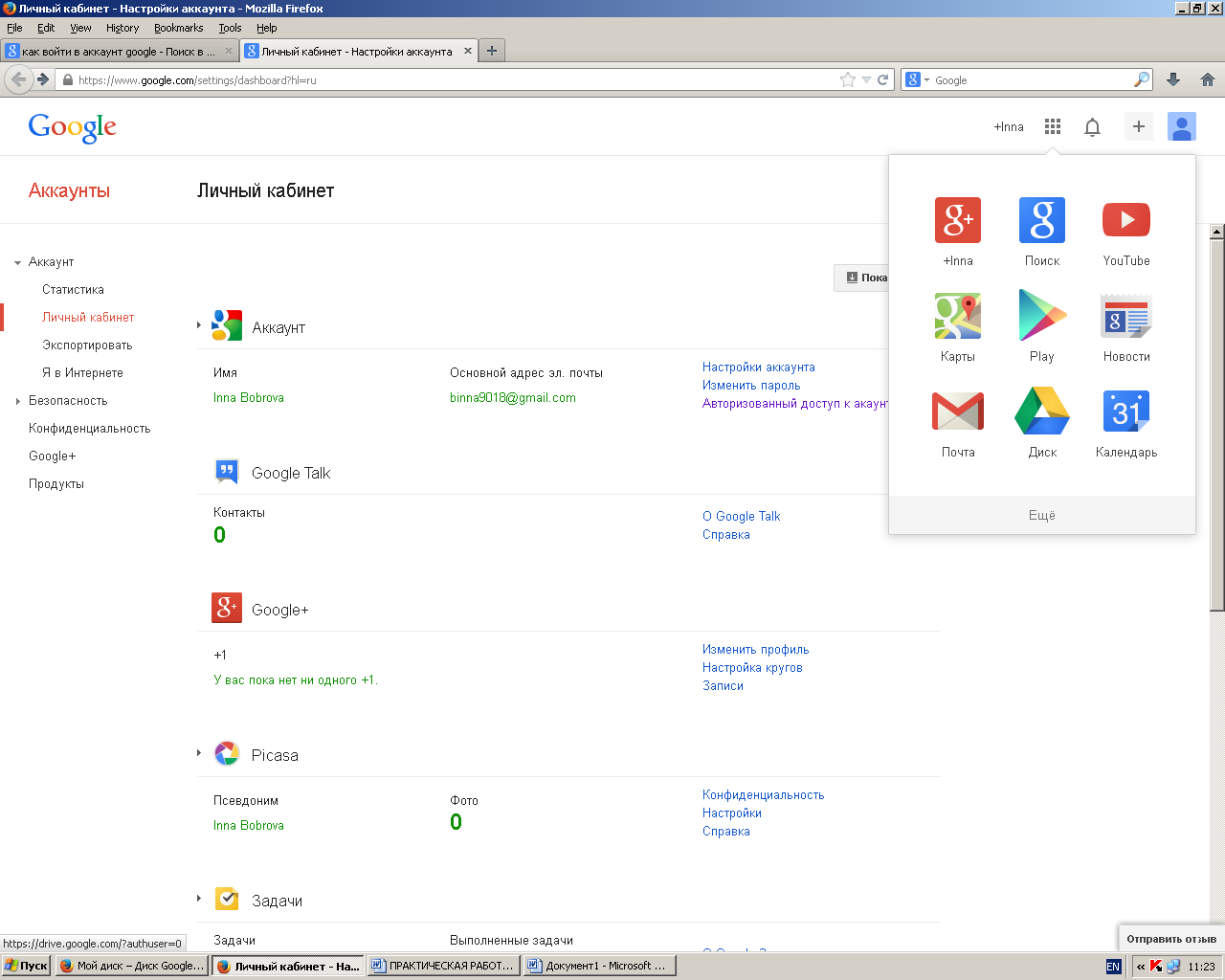Open the Firefox downloads arrow icon
The width and height of the screenshot is (1225, 980).
(1173, 80)
